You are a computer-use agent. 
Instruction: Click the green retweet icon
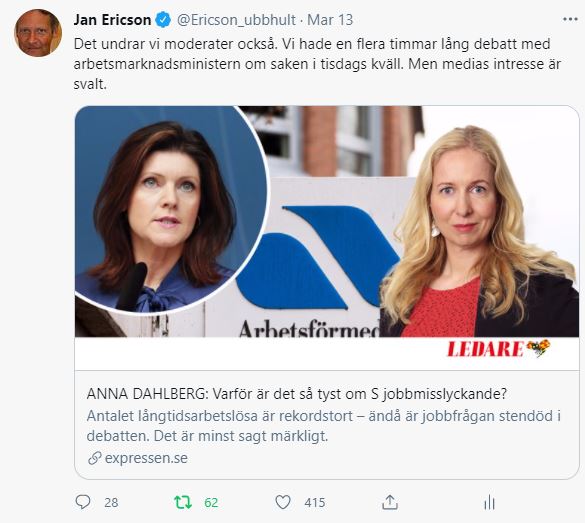(183, 502)
